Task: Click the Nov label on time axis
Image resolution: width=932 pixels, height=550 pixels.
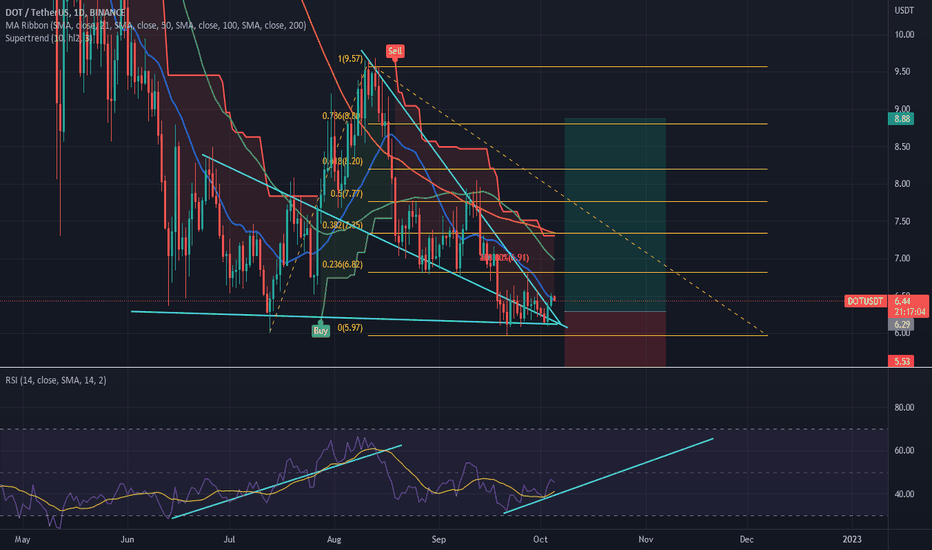Action: pos(646,539)
